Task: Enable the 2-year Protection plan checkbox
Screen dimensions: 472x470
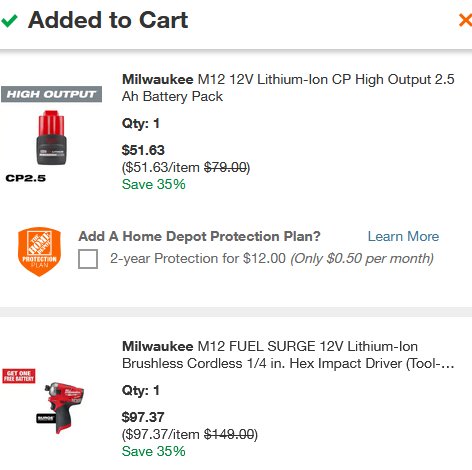Action: pos(88,259)
